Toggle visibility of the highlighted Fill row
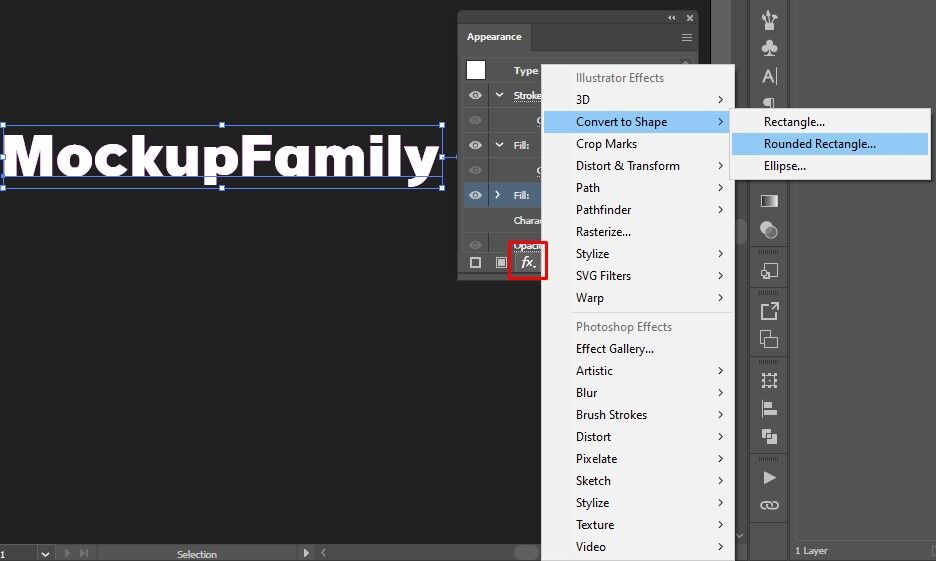 [476, 195]
